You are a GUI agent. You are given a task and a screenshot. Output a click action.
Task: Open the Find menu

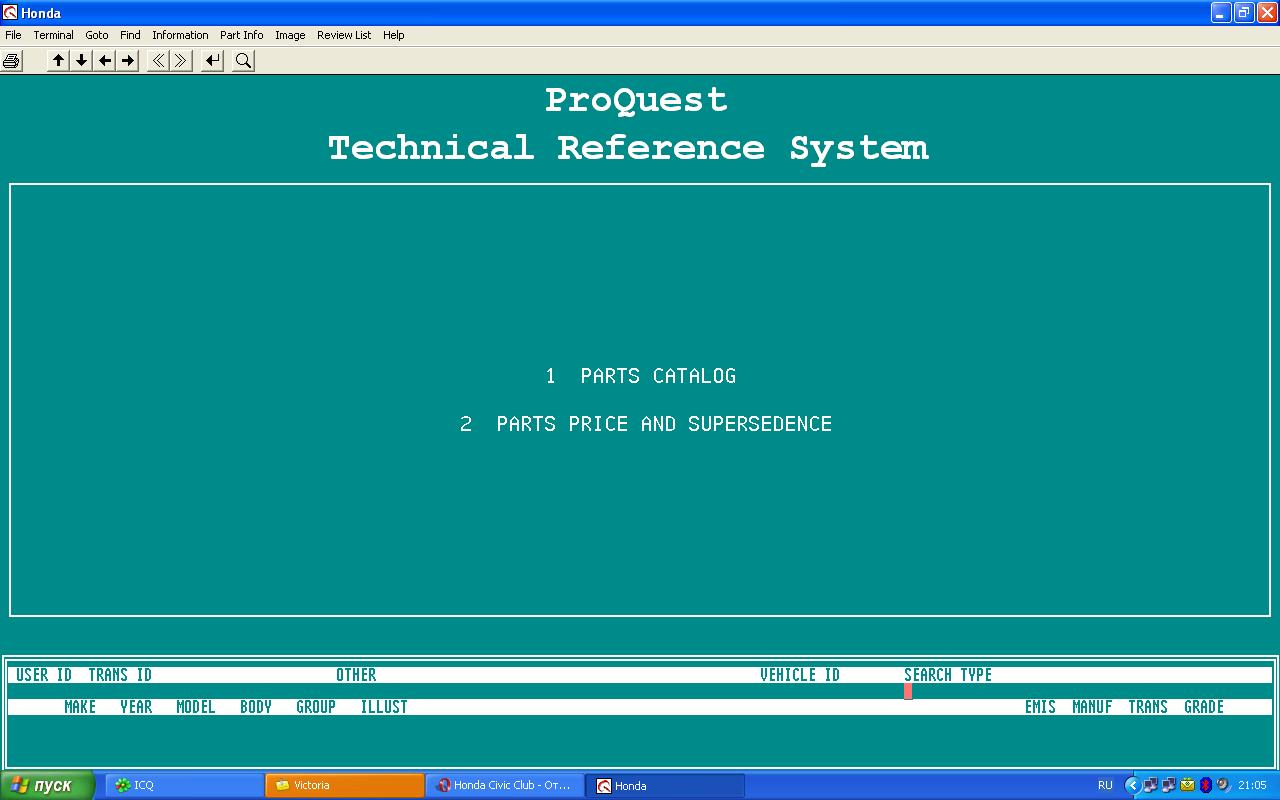(130, 35)
